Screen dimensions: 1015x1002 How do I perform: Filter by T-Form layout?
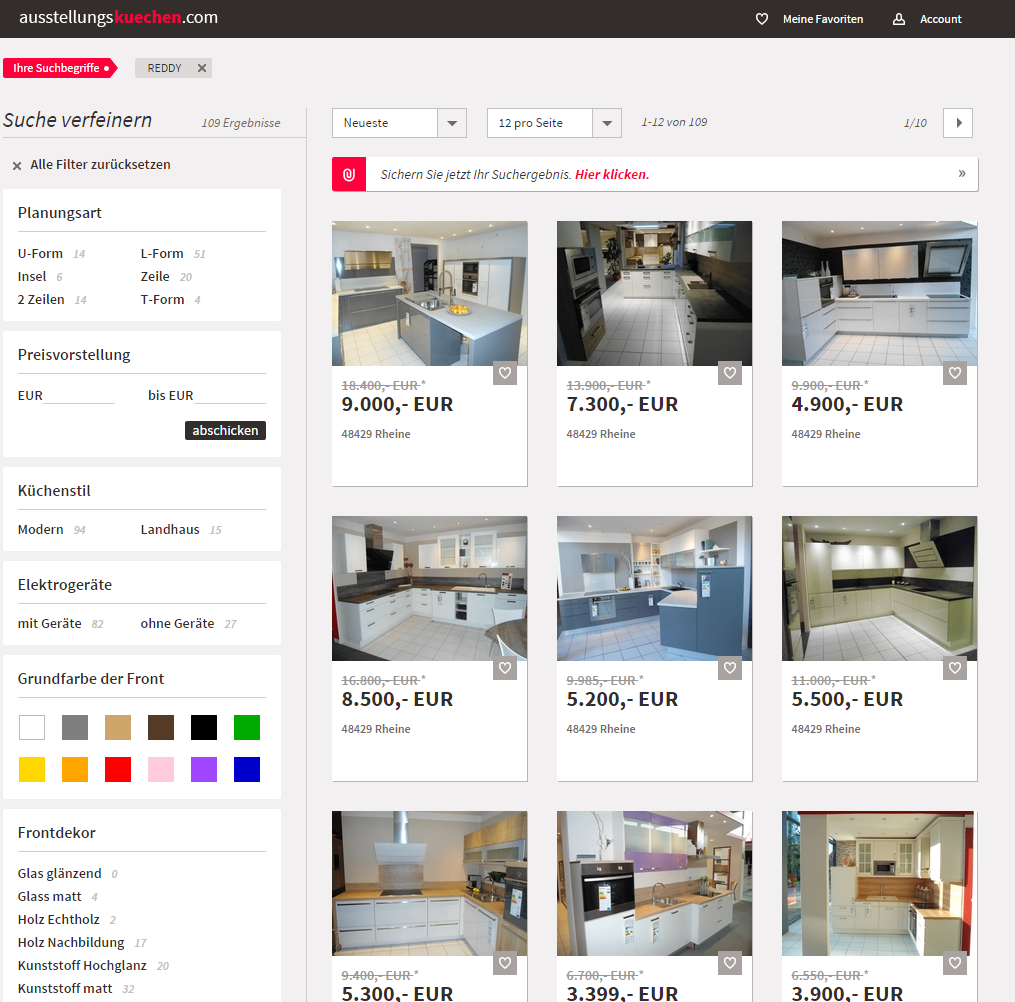pyautogui.click(x=162, y=300)
